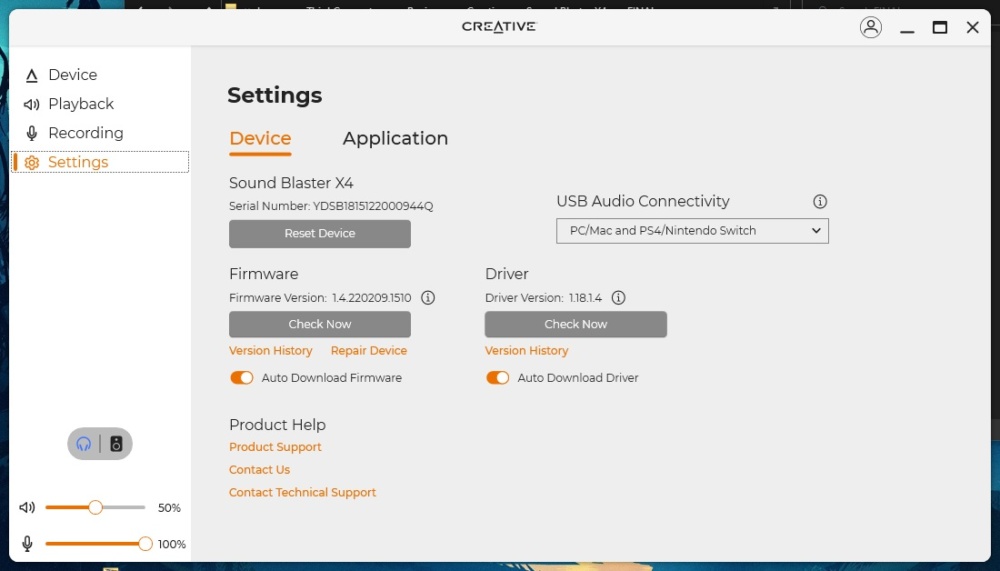Switch to the Device settings tab
Viewport: 1000px width, 571px height.
point(260,138)
